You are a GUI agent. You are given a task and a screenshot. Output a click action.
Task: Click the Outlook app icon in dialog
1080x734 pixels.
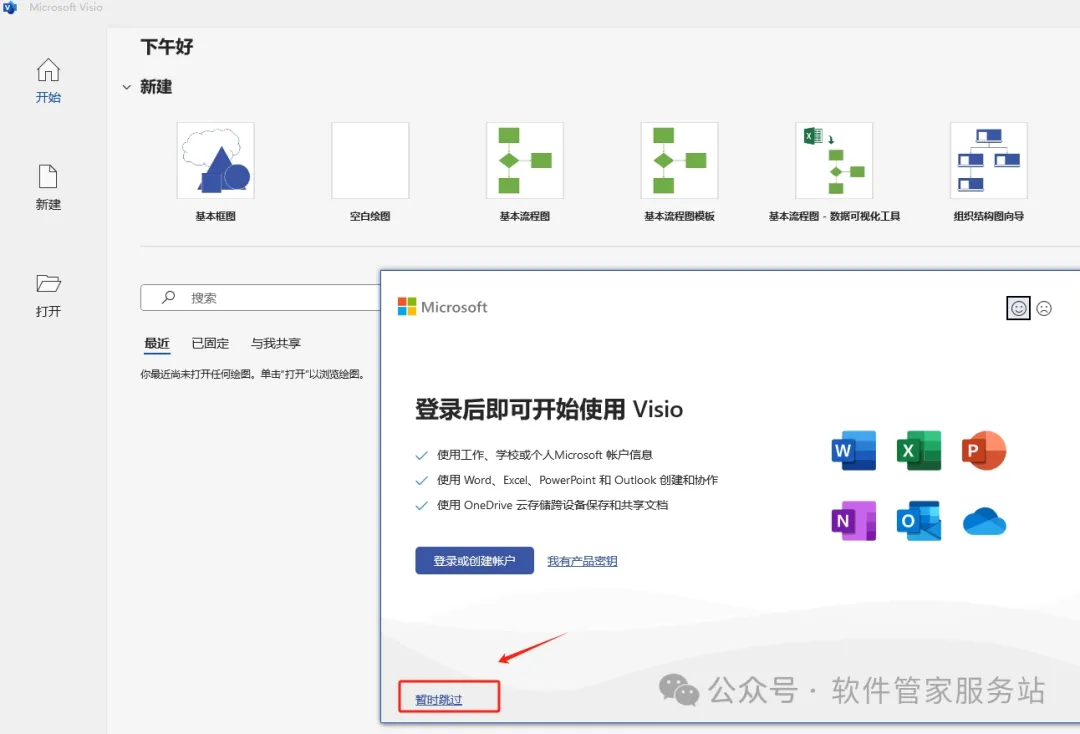919,521
